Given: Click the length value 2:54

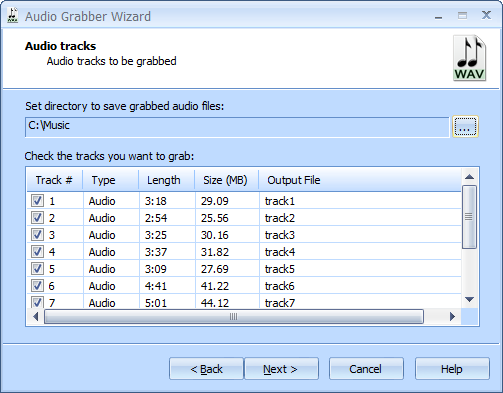Looking at the screenshot, I should pos(156,218).
